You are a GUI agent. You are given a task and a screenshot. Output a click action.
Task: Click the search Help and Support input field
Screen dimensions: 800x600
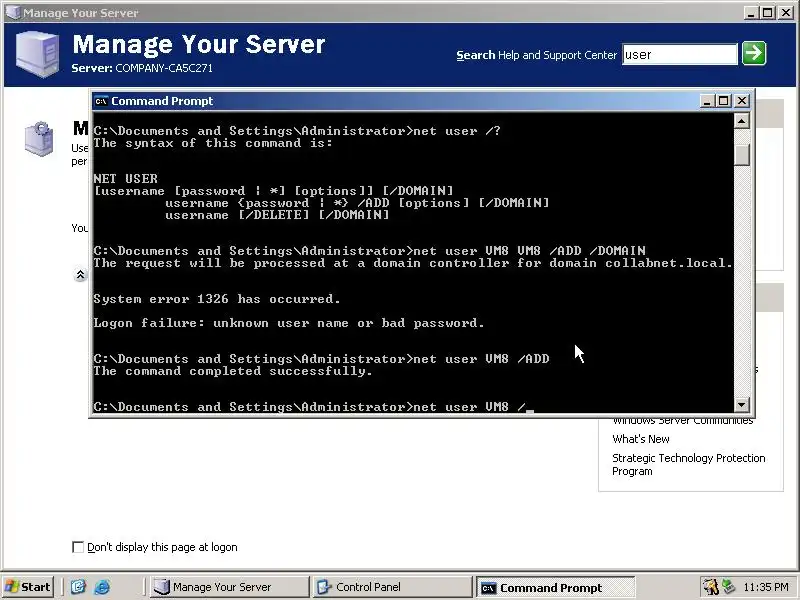coord(680,54)
